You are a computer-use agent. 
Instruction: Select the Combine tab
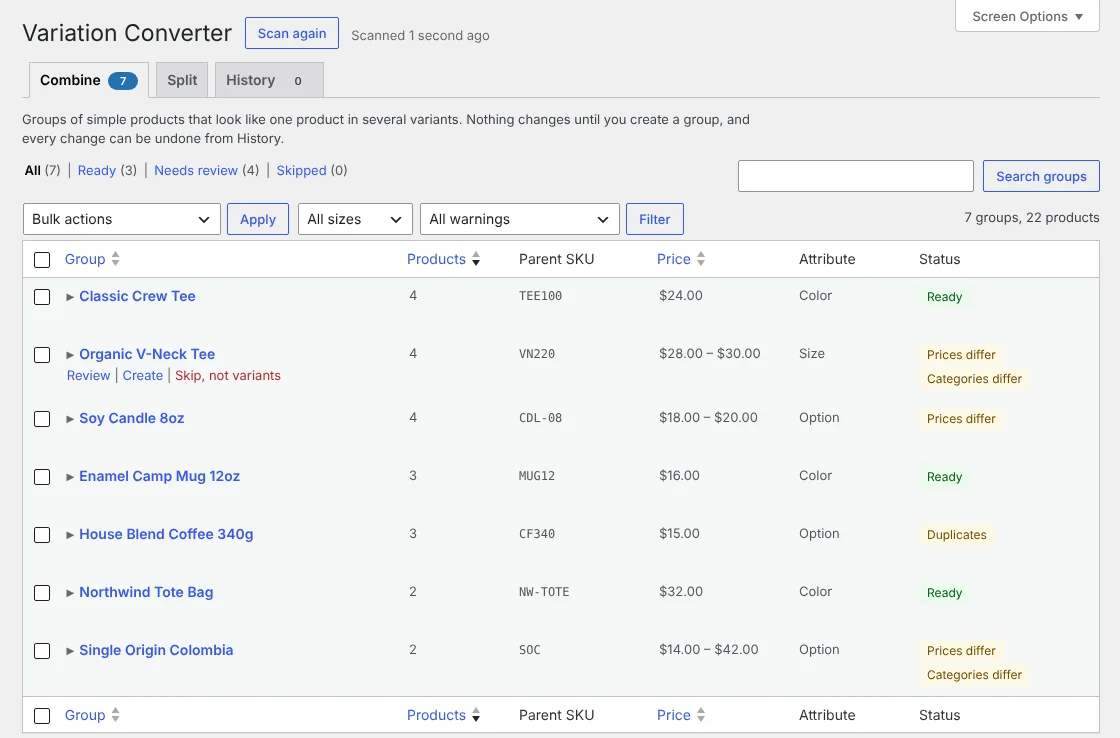click(x=89, y=80)
